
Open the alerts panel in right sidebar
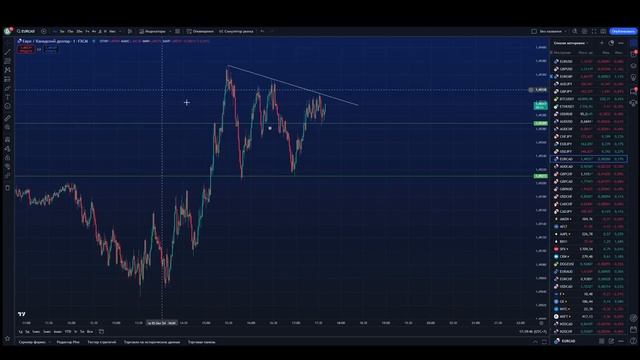[x=633, y=54]
